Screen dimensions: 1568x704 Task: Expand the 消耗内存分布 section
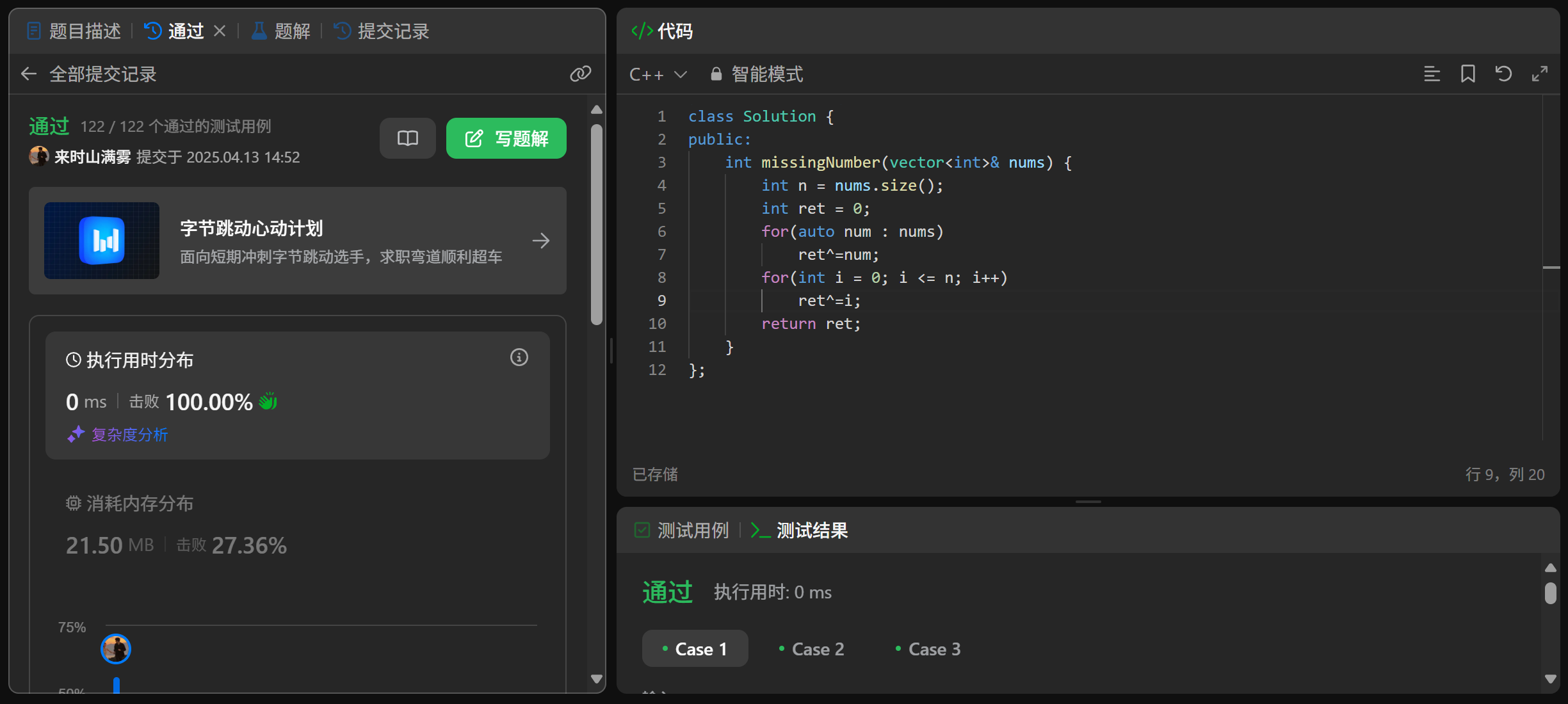(x=140, y=504)
